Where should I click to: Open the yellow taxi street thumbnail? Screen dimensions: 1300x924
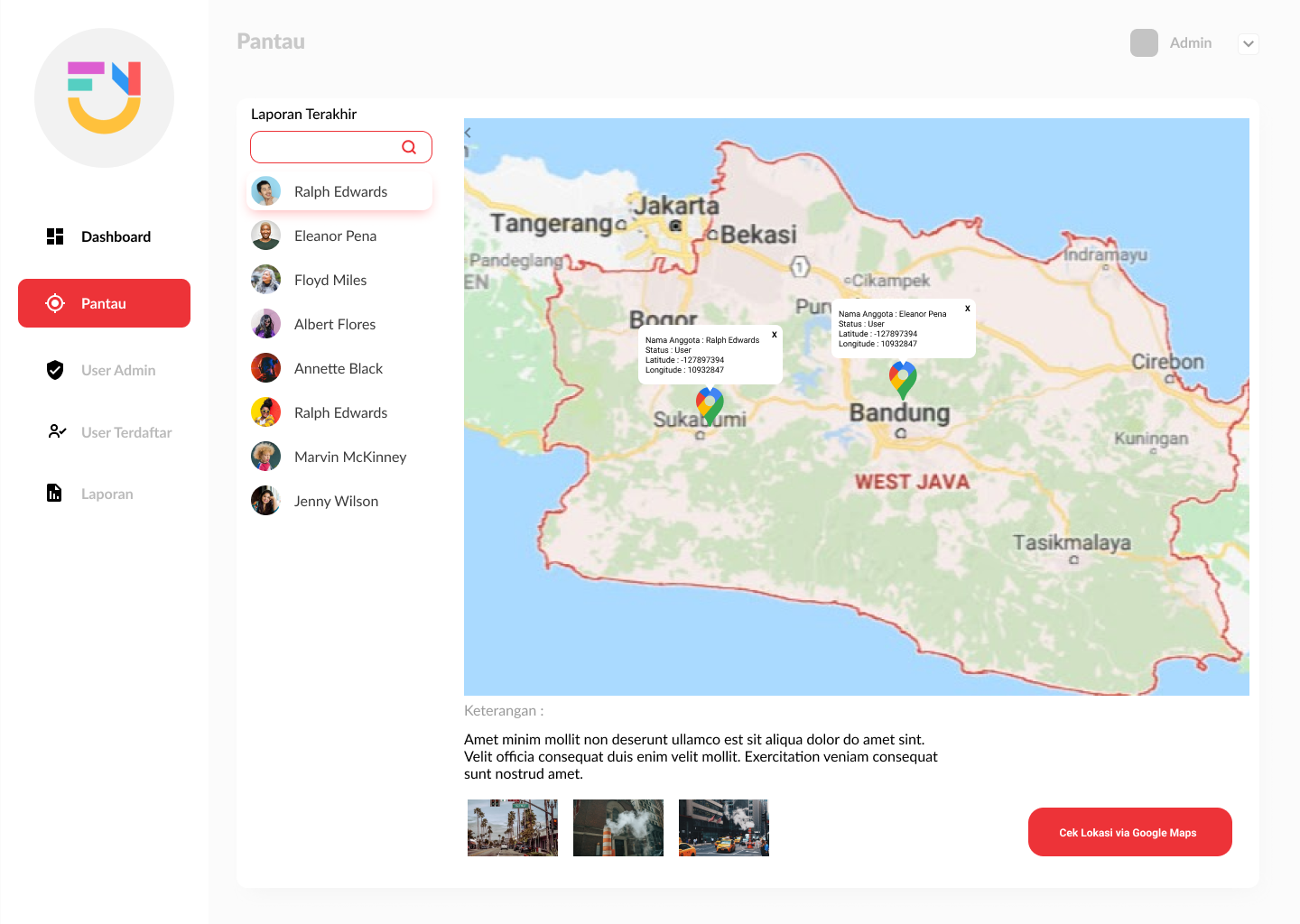click(x=723, y=827)
